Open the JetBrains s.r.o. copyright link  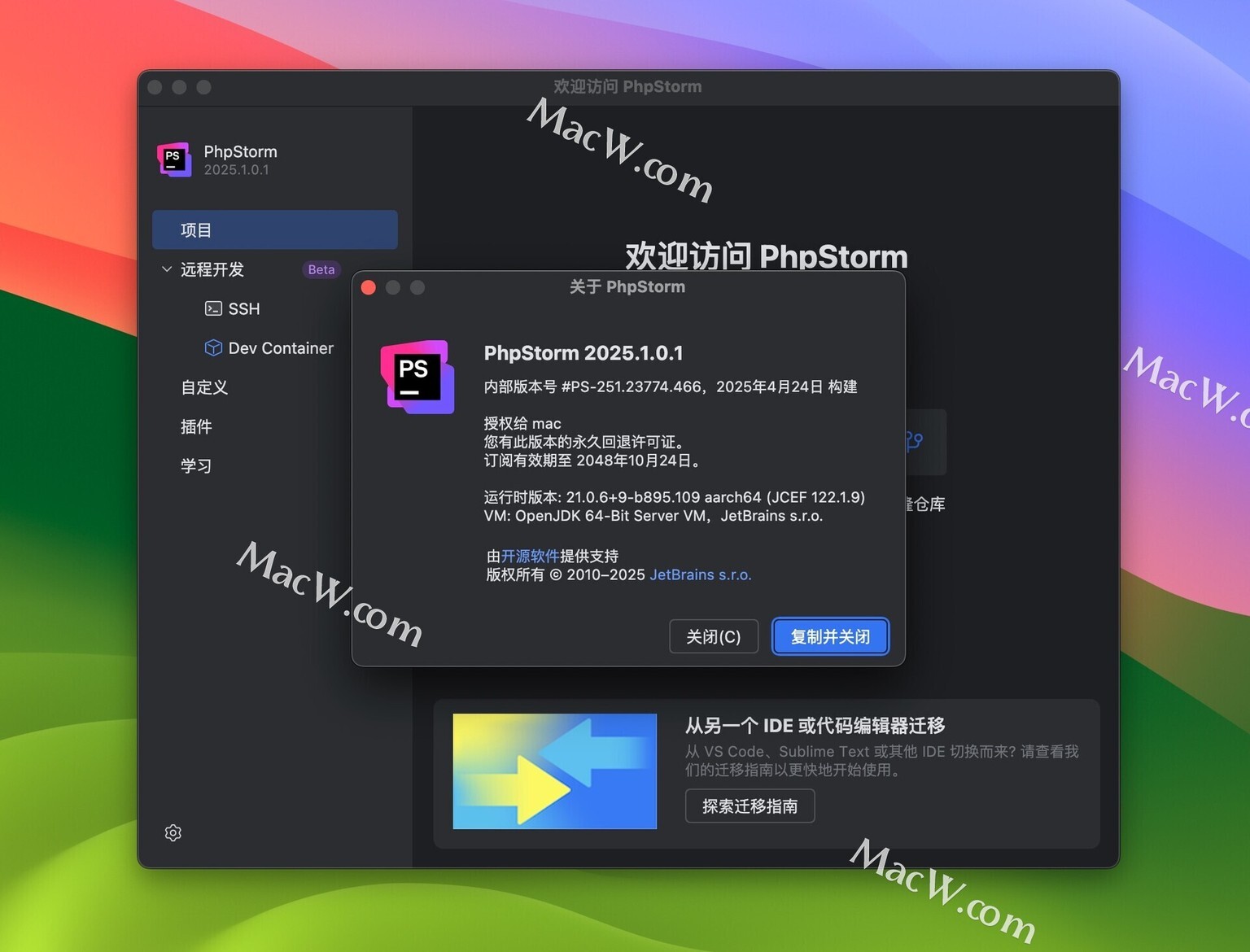[701, 574]
